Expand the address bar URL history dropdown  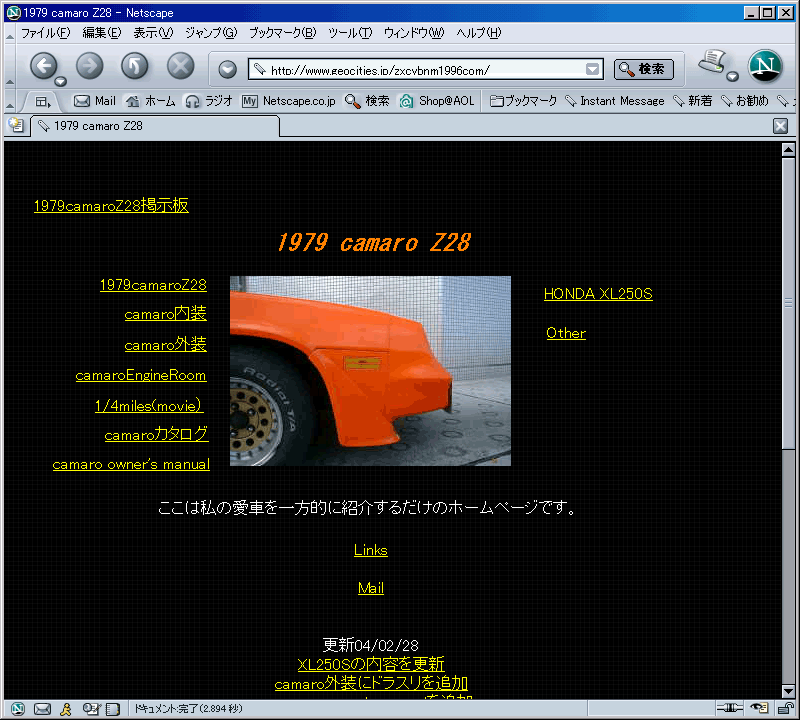pyautogui.click(x=592, y=69)
